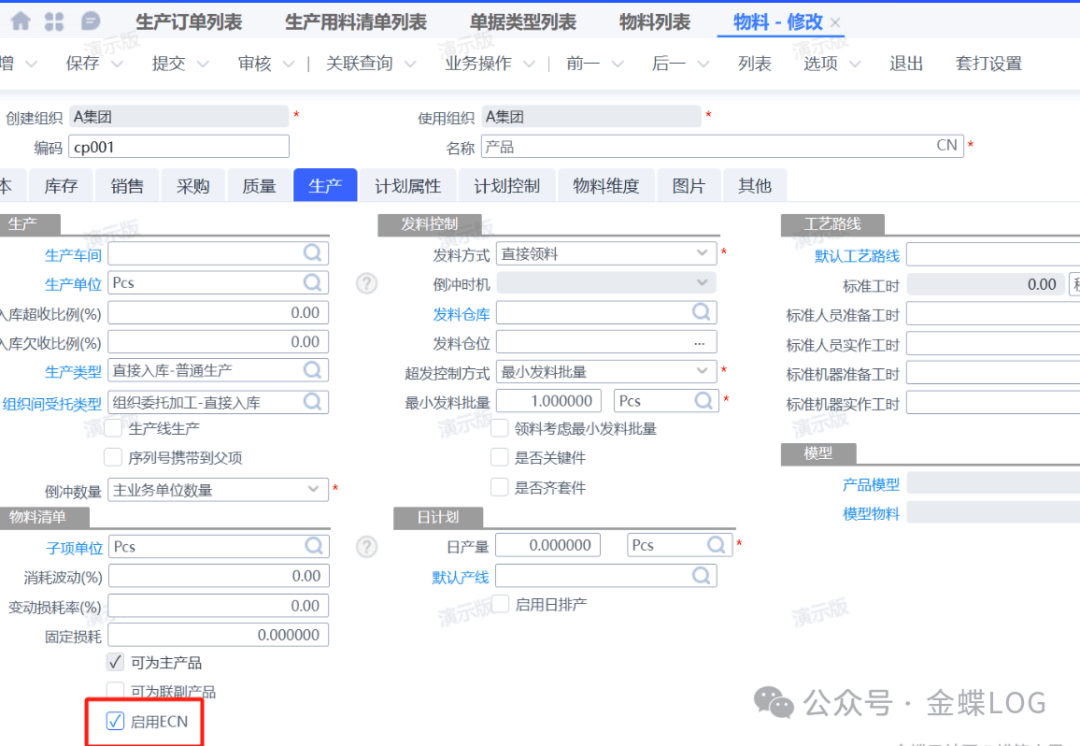
Task: Click the 编码 input field
Action: tap(178, 147)
